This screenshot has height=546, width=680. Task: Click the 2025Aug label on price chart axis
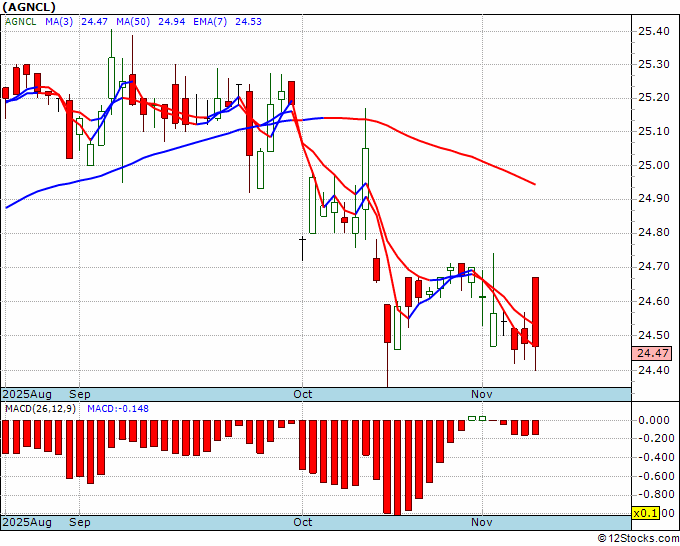click(x=27, y=394)
